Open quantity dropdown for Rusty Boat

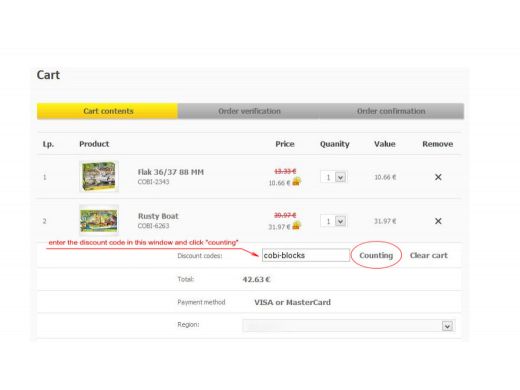pyautogui.click(x=340, y=221)
